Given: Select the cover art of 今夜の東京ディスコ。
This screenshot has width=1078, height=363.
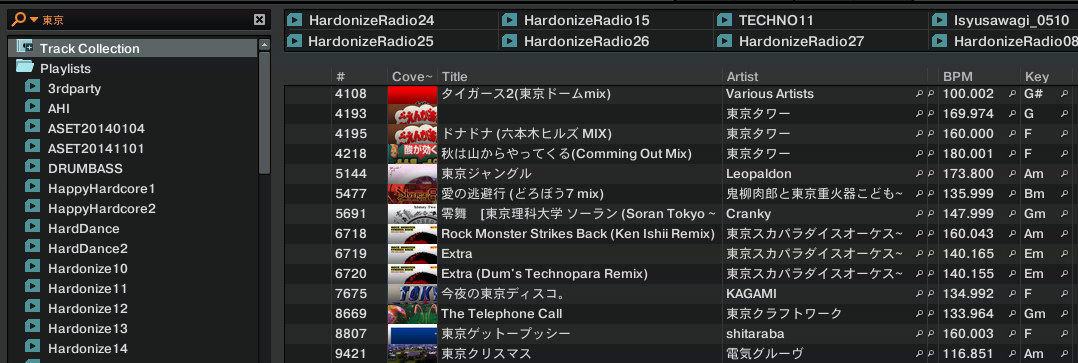Looking at the screenshot, I should [x=412, y=294].
